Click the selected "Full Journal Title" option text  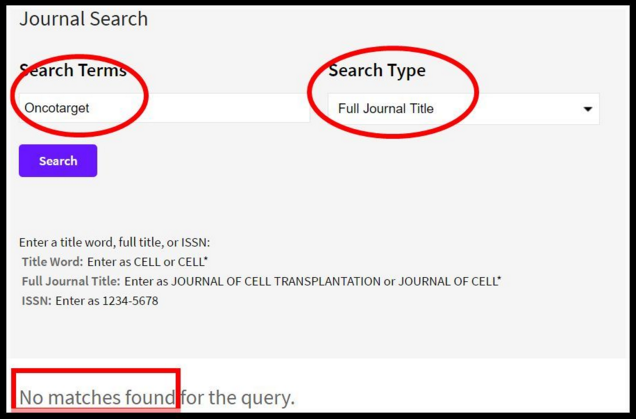386,109
